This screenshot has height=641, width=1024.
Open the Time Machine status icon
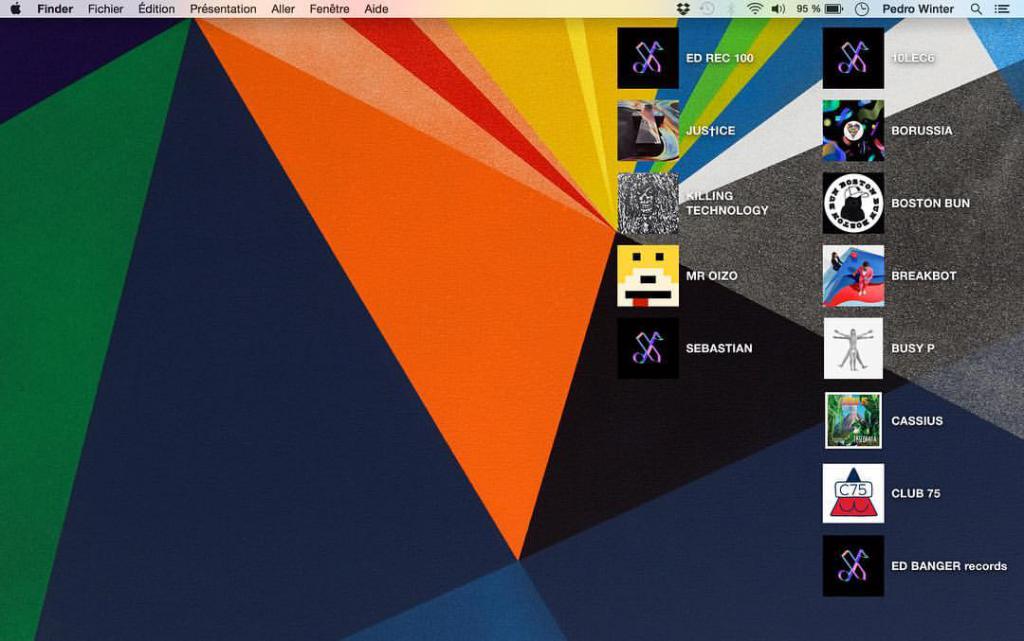pos(707,9)
